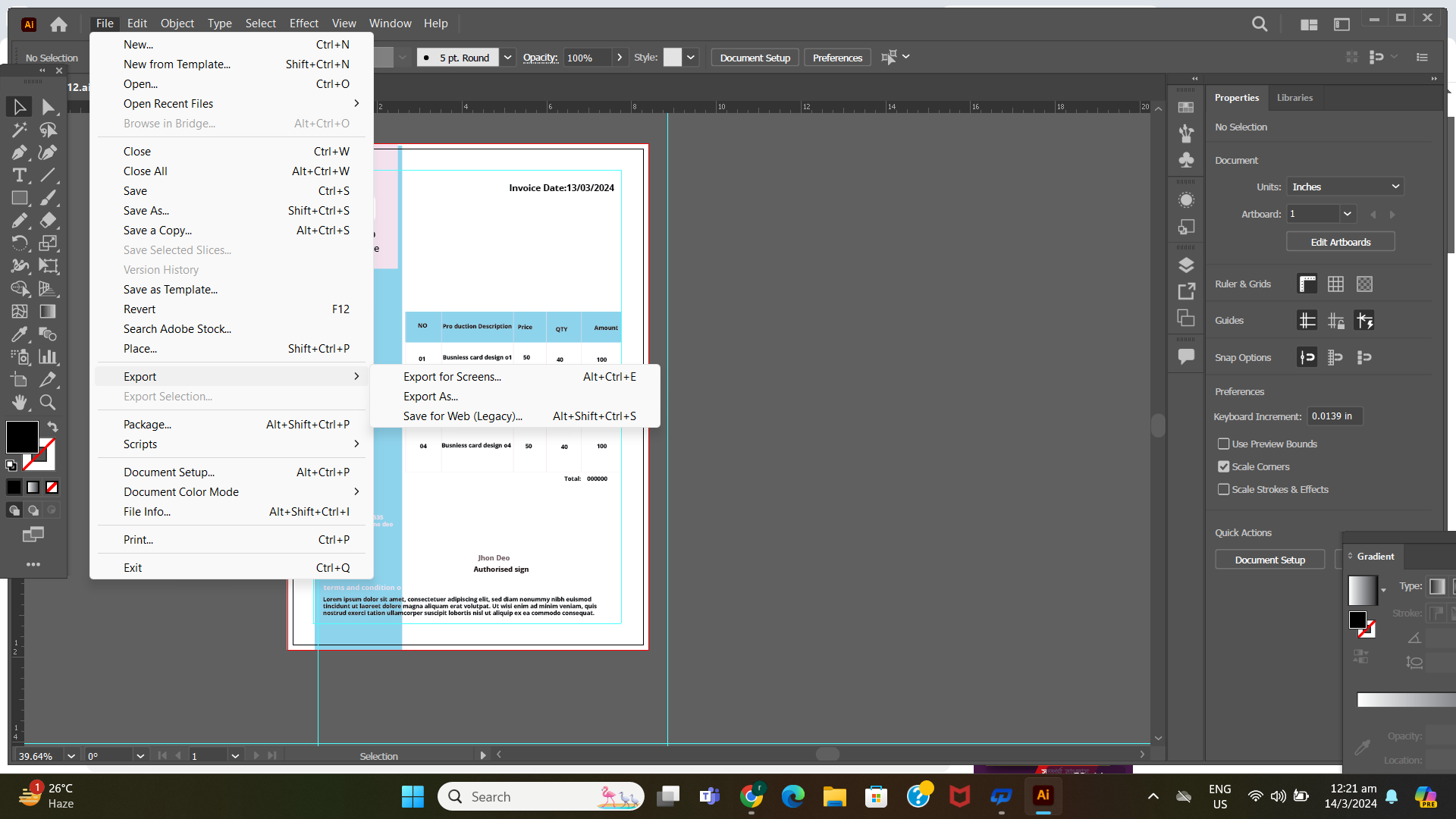
Task: Toggle show rulers button
Action: pyautogui.click(x=1307, y=284)
